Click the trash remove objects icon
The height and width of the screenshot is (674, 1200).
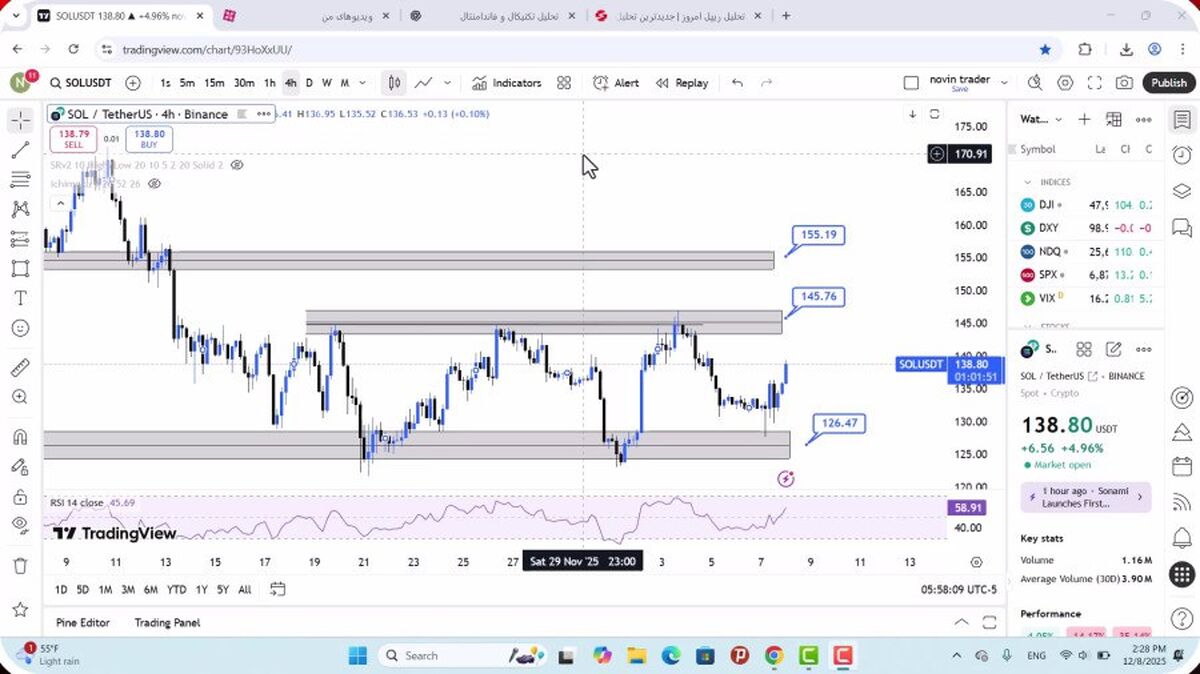point(20,566)
